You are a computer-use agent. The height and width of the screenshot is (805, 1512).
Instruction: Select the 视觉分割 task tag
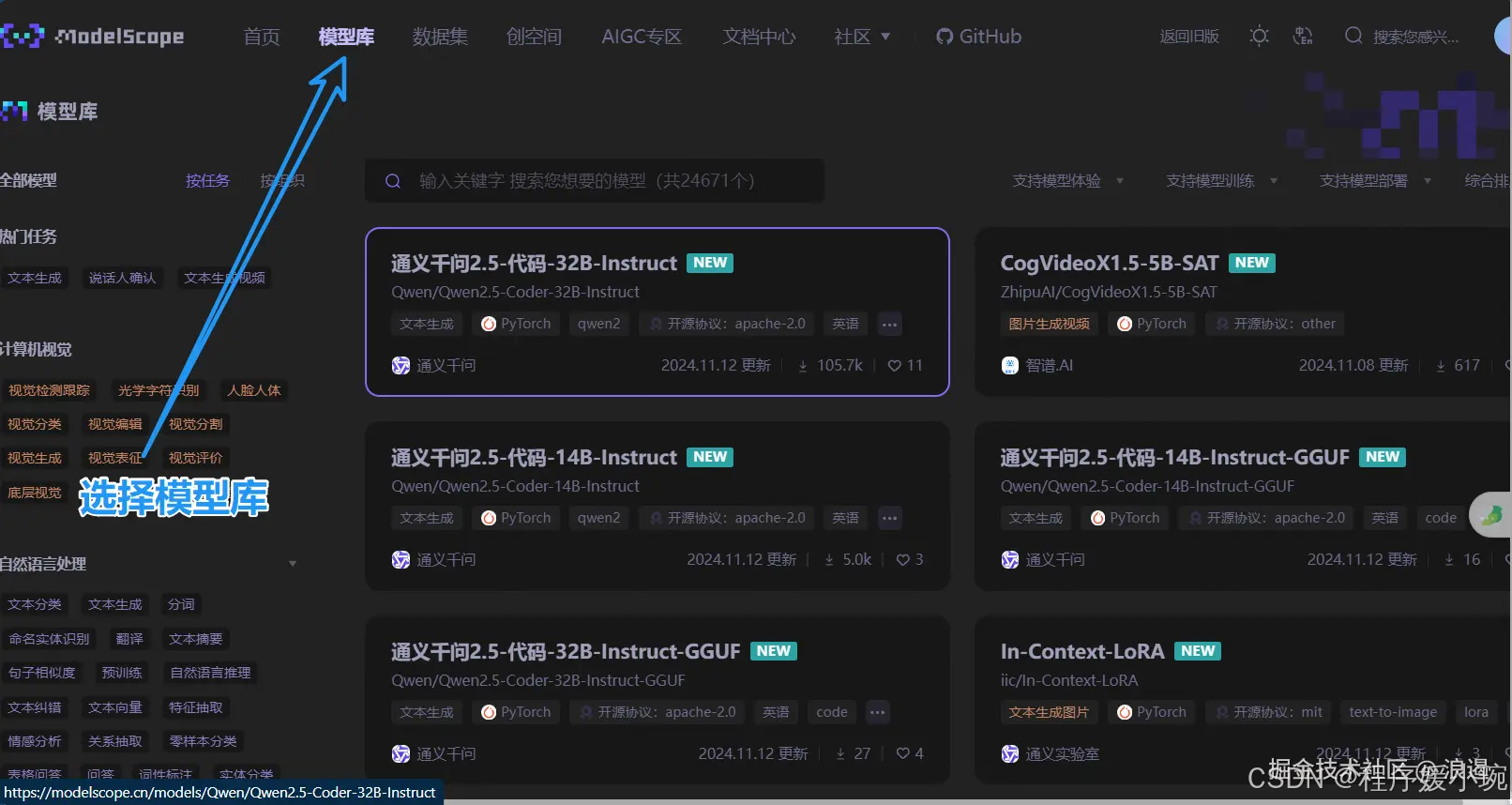coord(195,424)
